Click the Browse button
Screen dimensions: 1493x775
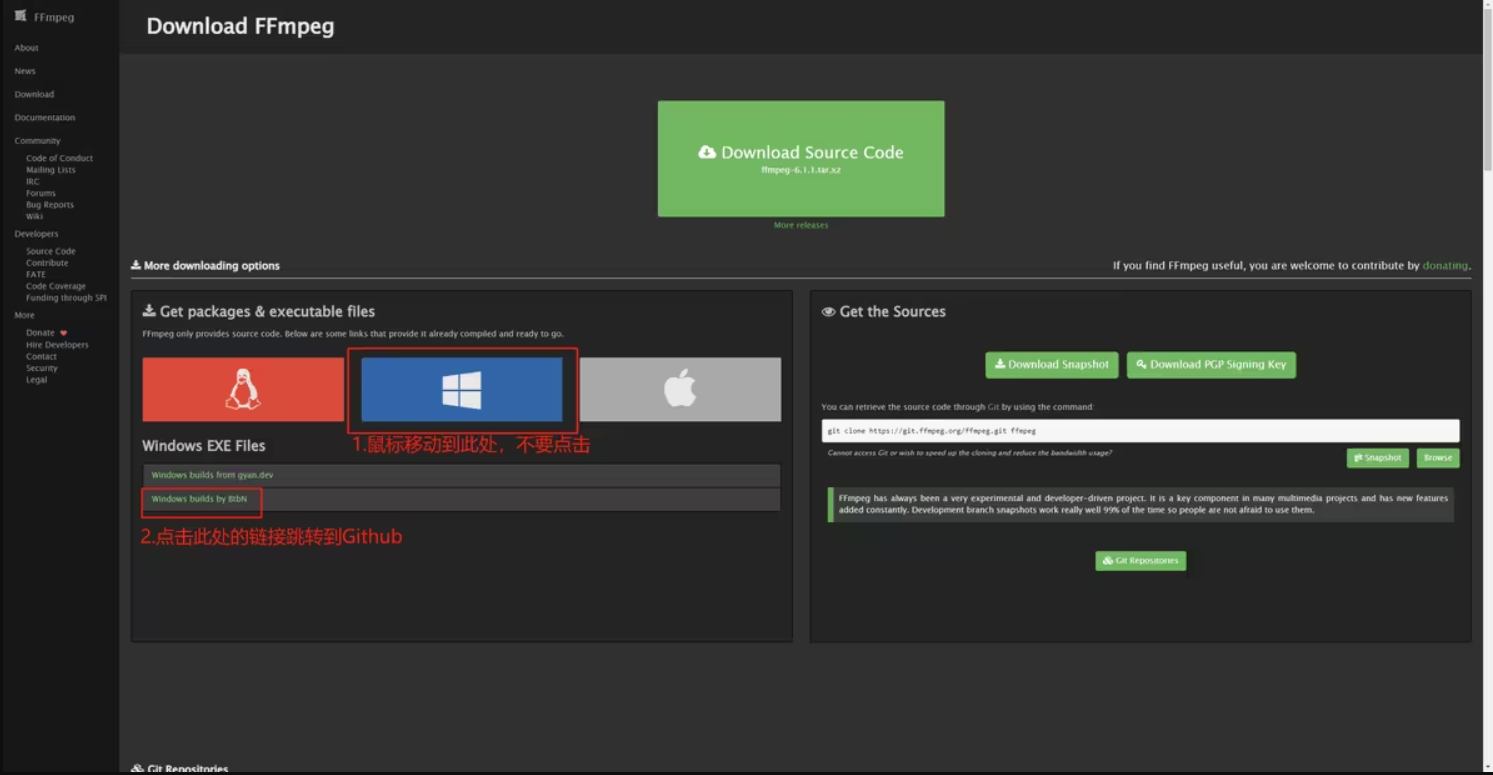click(1438, 458)
